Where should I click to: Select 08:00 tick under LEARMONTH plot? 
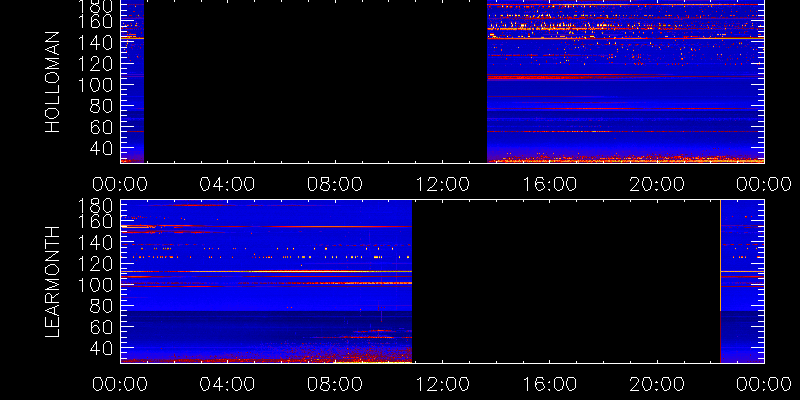[335, 384]
